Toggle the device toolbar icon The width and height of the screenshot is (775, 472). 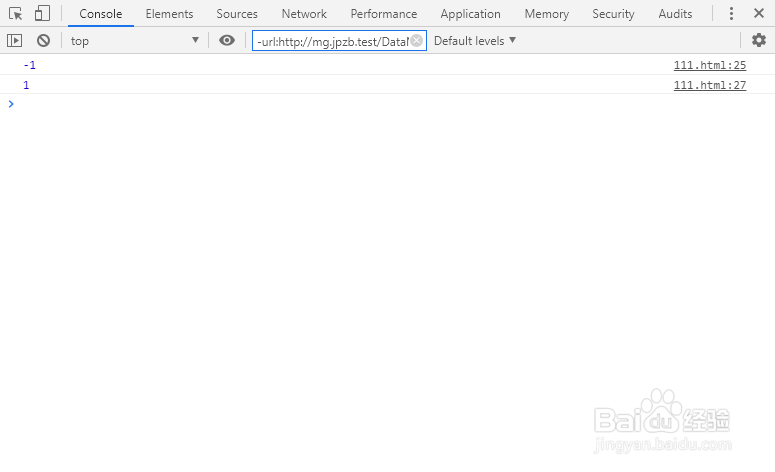42,13
